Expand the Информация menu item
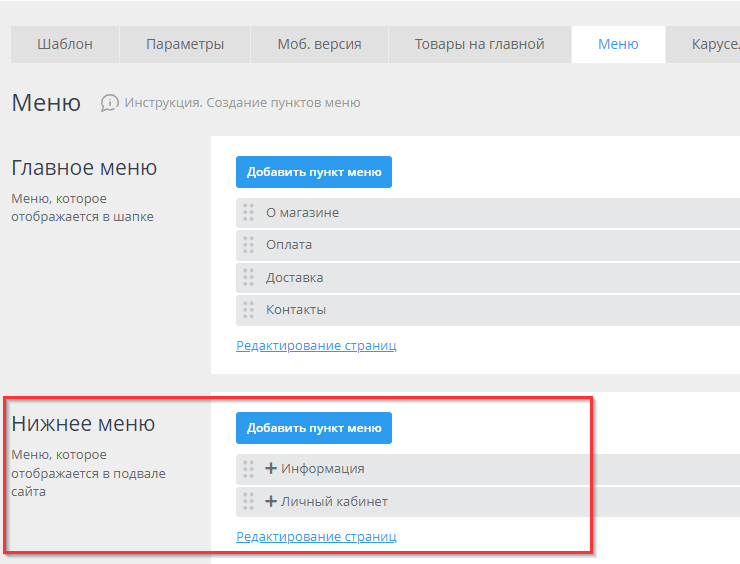 tap(271, 468)
